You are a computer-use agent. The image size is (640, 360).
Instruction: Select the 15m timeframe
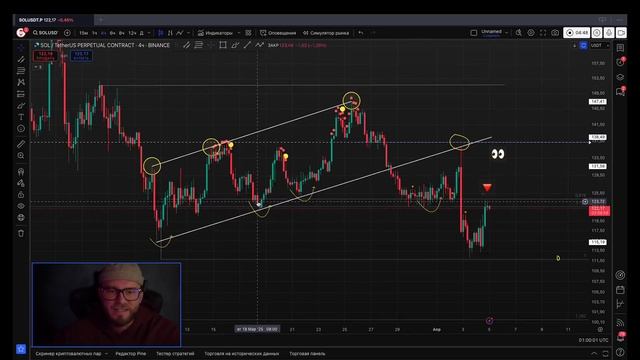[83, 33]
